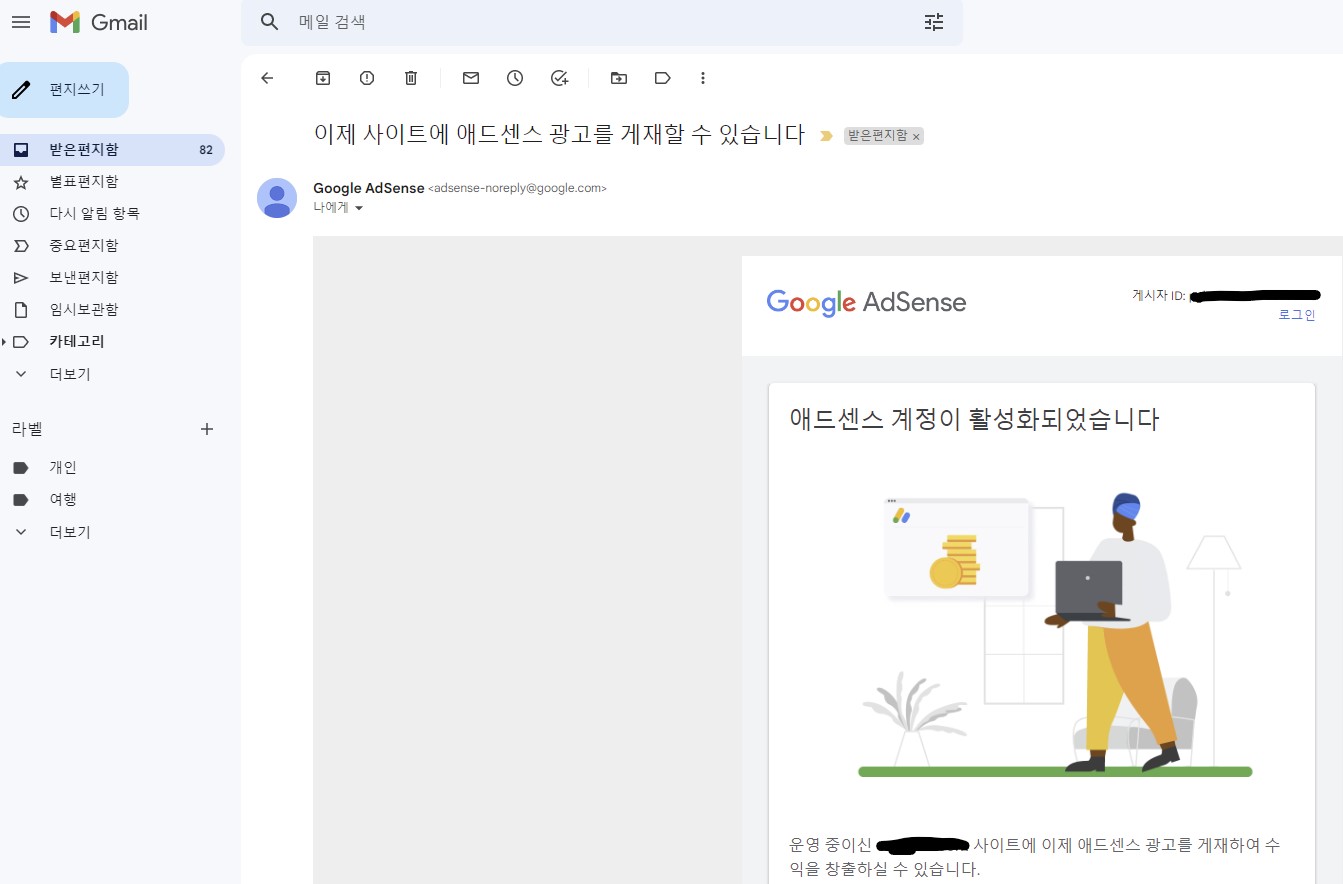Click the AdSense illustration image
Screen dimensions: 1343x884
1055,634
